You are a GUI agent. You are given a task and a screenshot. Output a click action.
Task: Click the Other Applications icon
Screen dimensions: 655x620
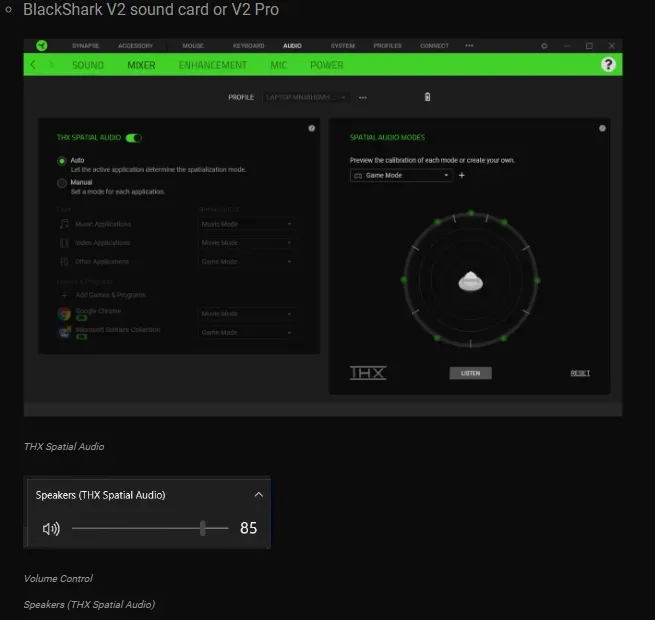(64, 262)
